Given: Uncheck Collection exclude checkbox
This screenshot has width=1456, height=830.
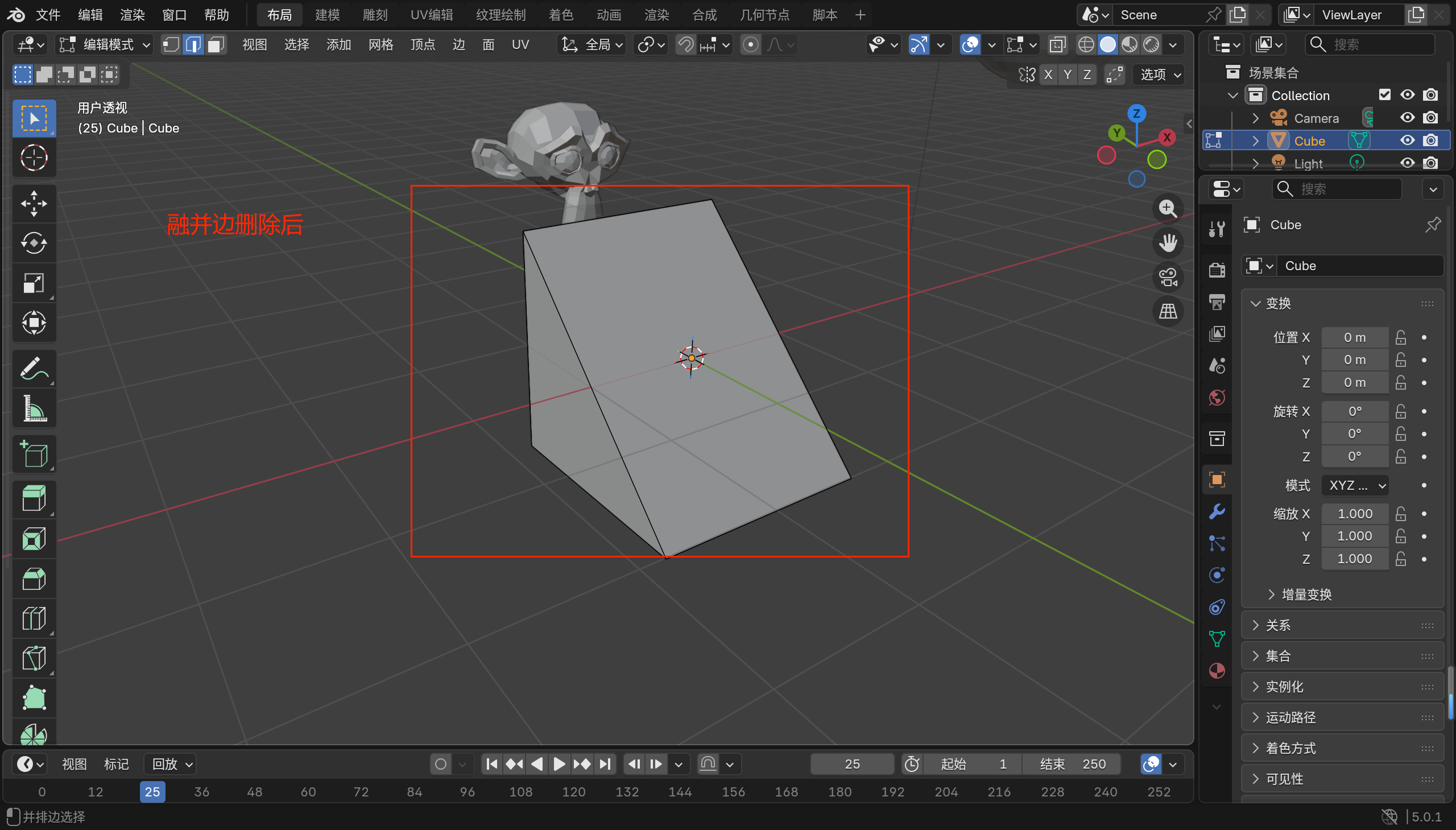Looking at the screenshot, I should point(1384,94).
